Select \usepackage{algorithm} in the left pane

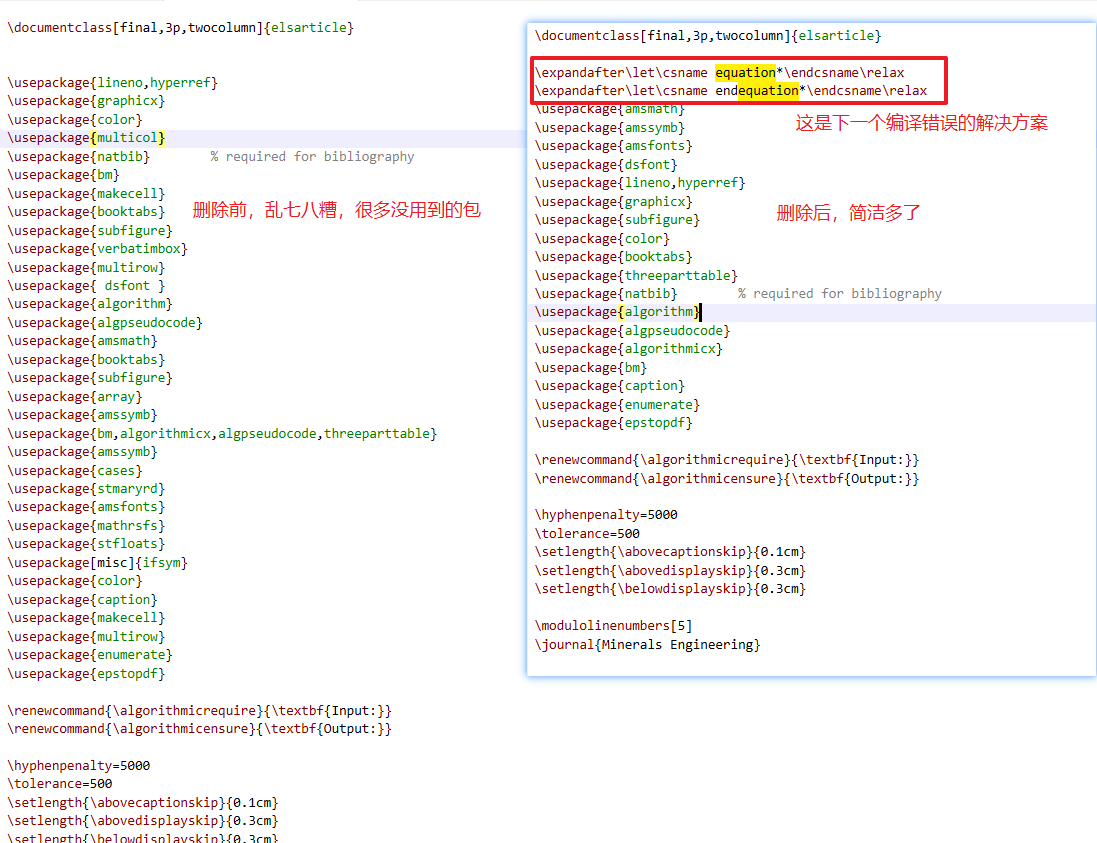point(90,304)
